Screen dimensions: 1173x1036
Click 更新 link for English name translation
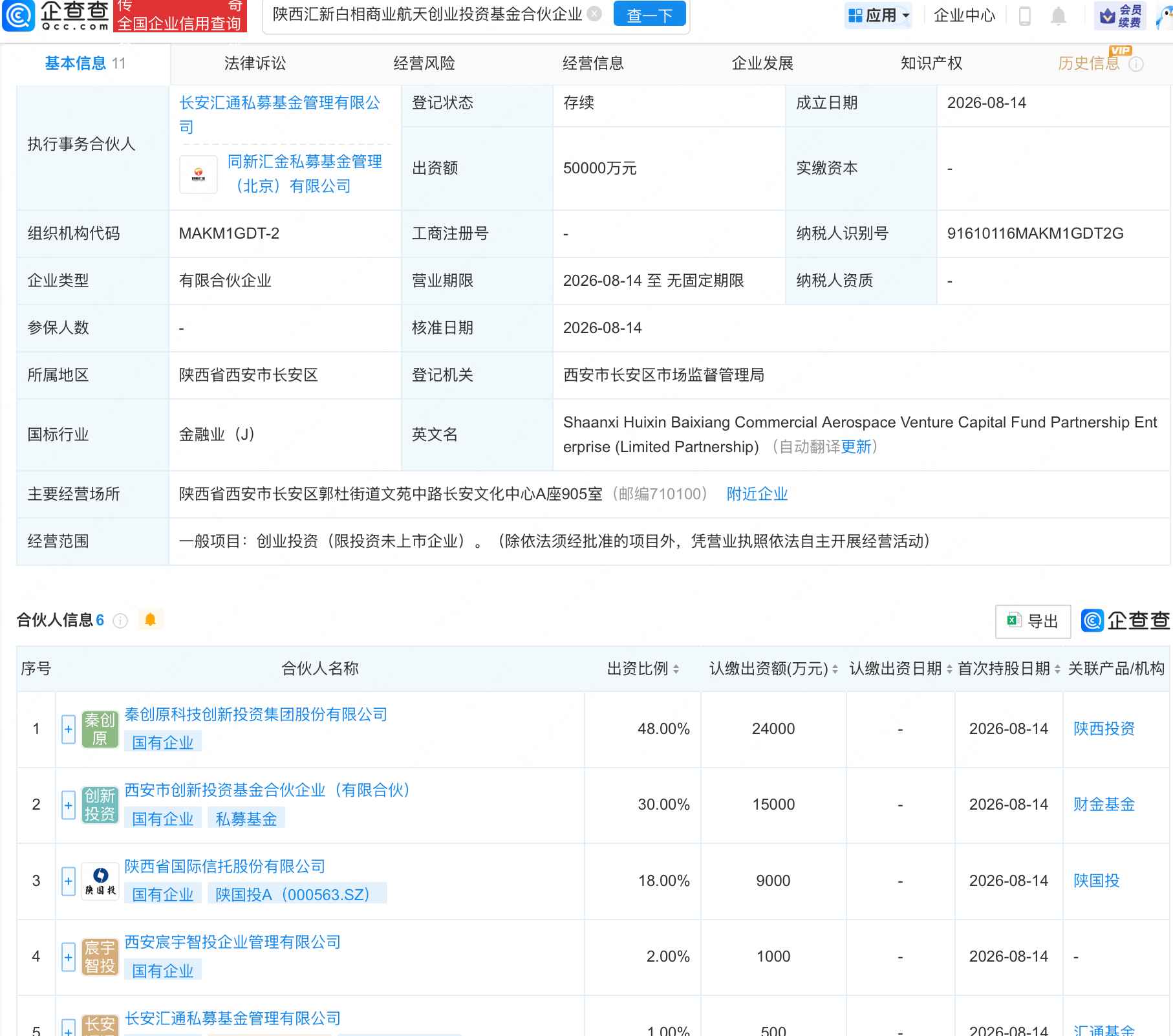pos(856,447)
